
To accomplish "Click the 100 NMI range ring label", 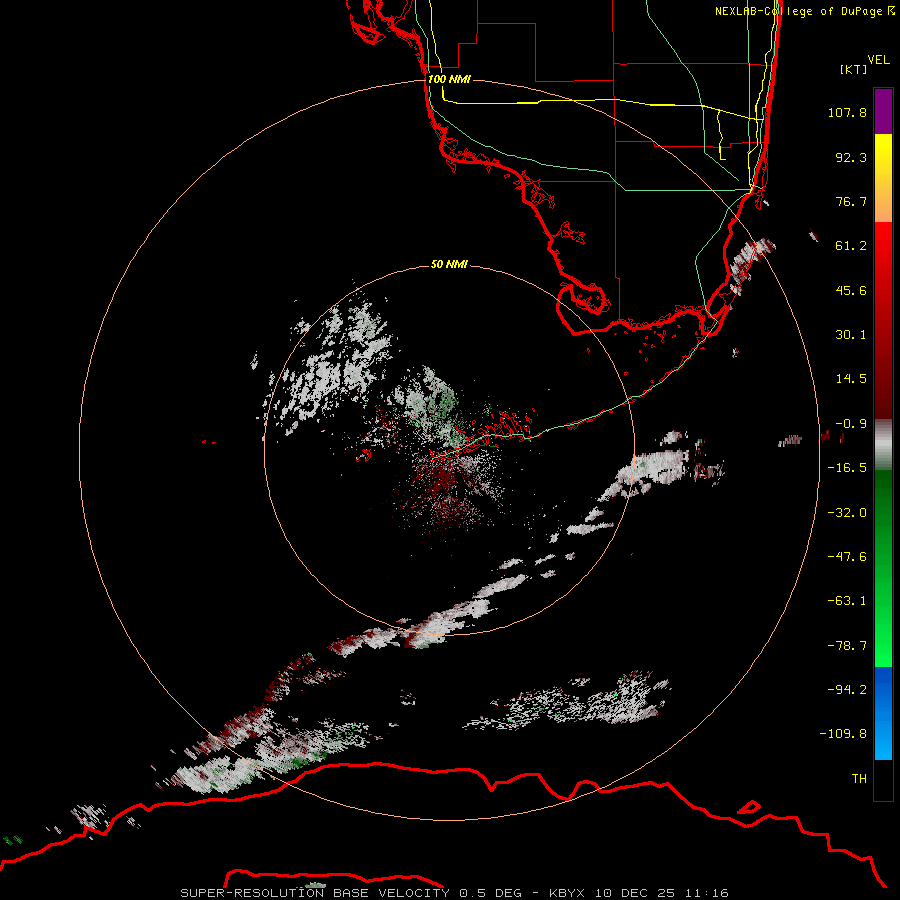I will [449, 79].
